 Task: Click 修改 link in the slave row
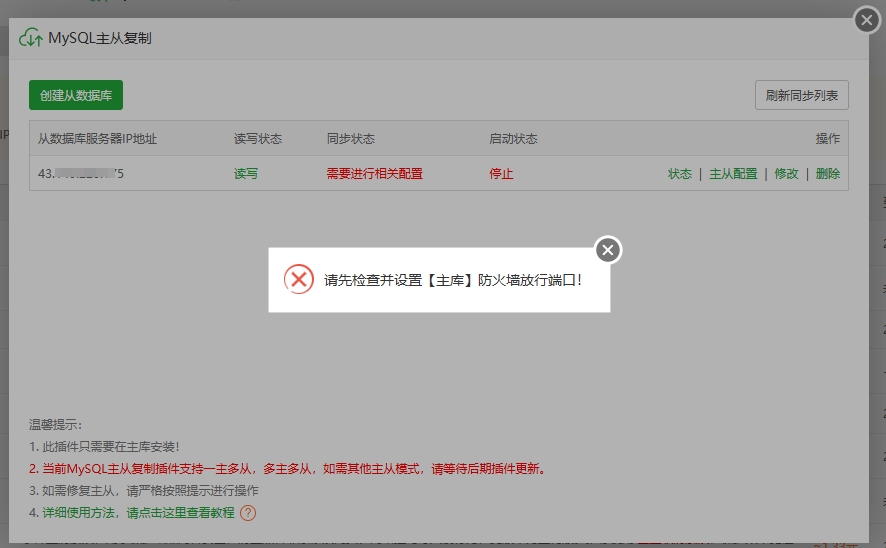pyautogui.click(x=786, y=173)
